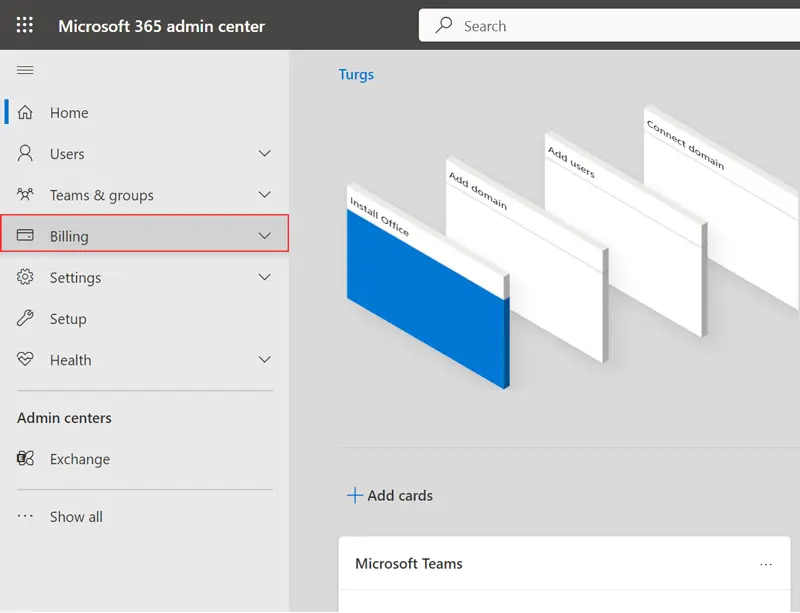Click the Teams & groups people icon
This screenshot has width=800, height=613.
click(x=26, y=195)
